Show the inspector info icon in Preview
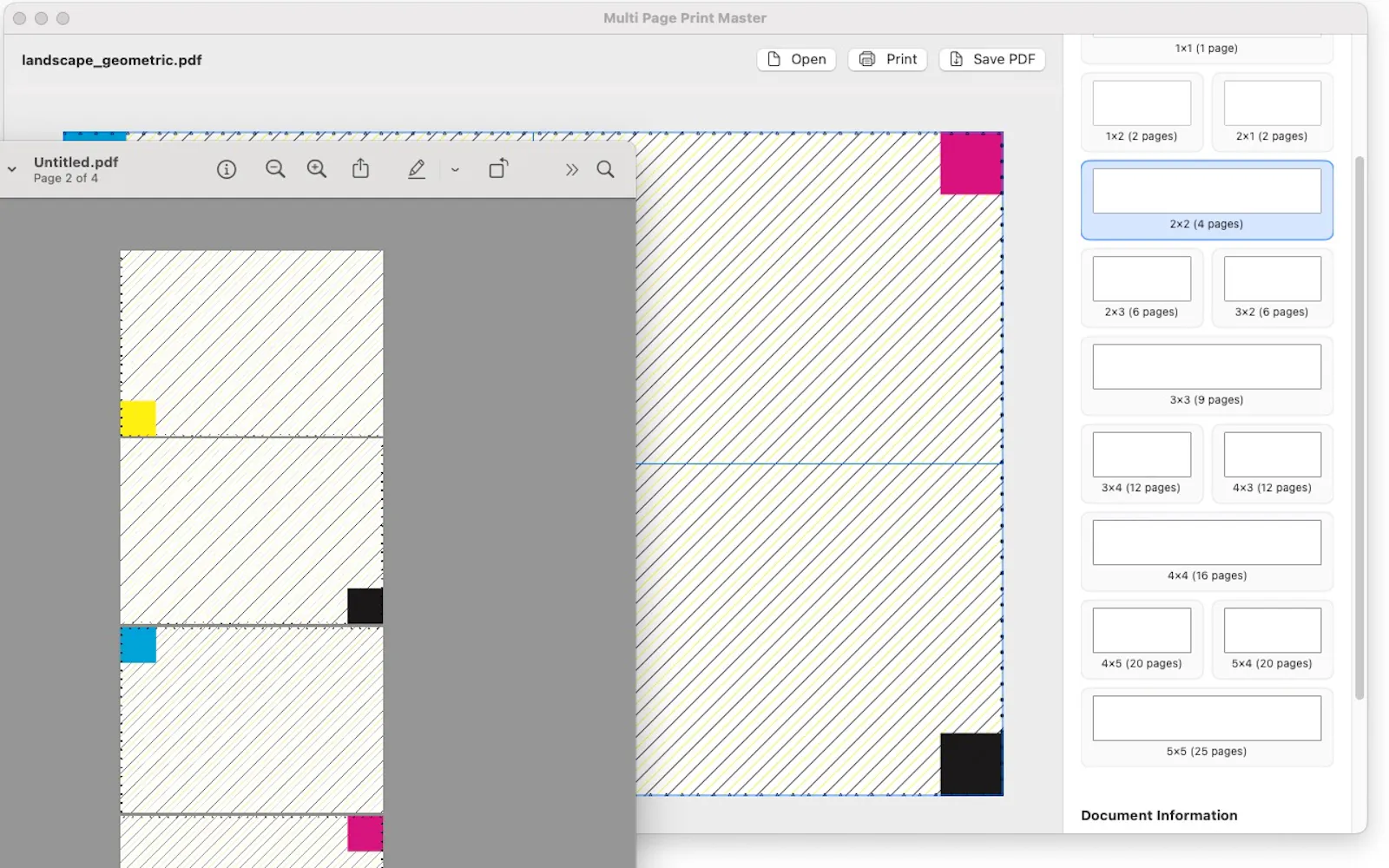 pos(227,169)
